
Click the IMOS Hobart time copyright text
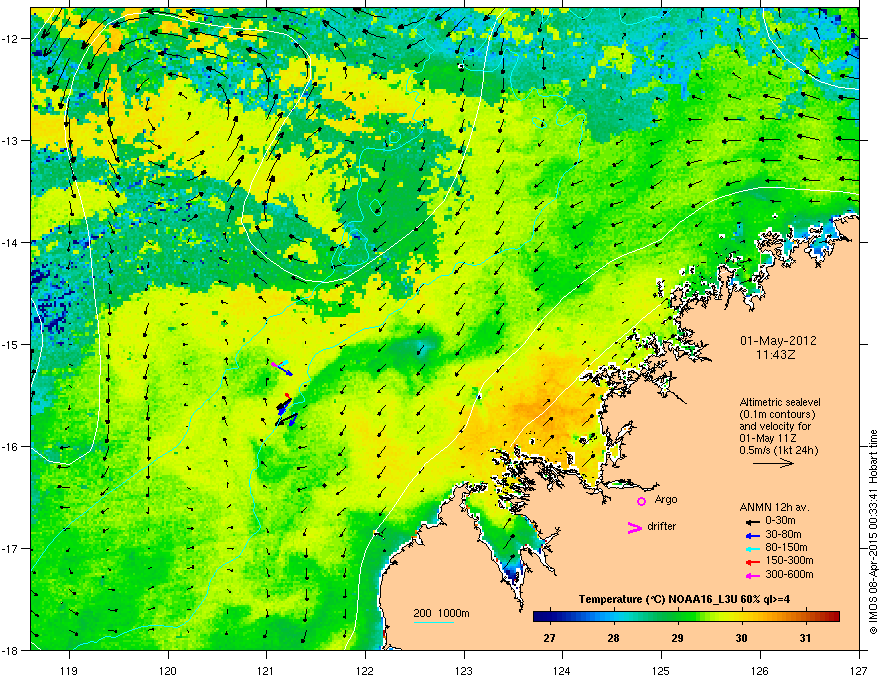tap(873, 532)
